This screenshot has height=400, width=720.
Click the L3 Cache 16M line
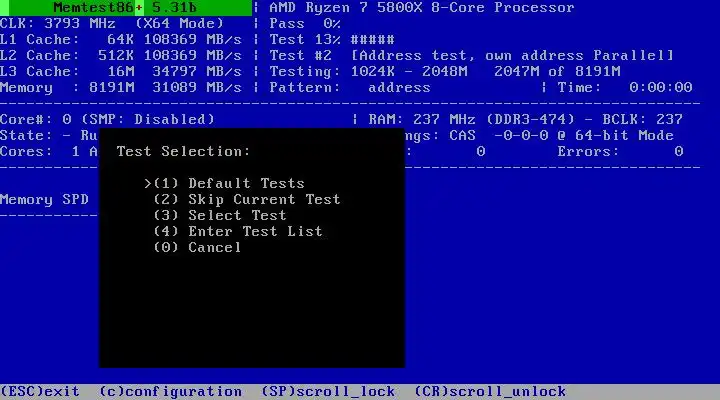[x=121, y=72]
